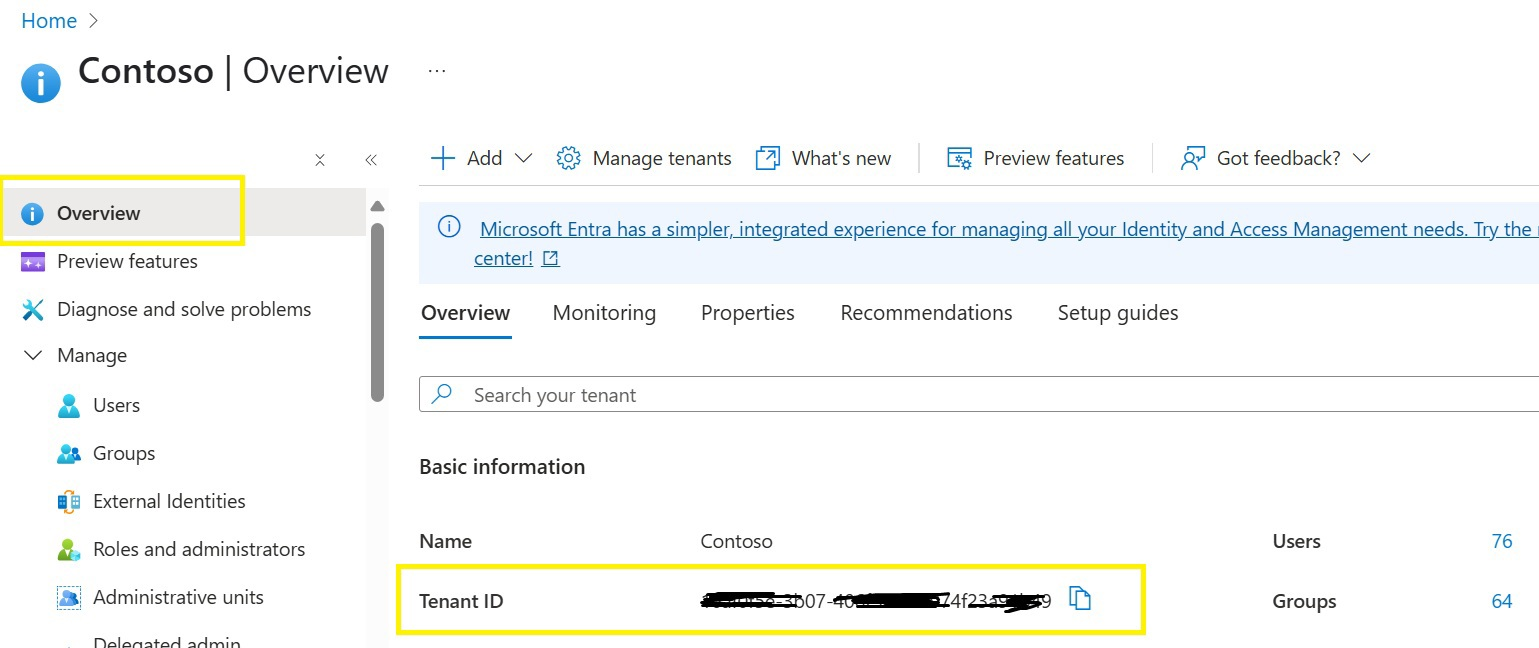Click the Users person icon in sidebar
Image resolution: width=1539 pixels, height=648 pixels.
[69, 405]
